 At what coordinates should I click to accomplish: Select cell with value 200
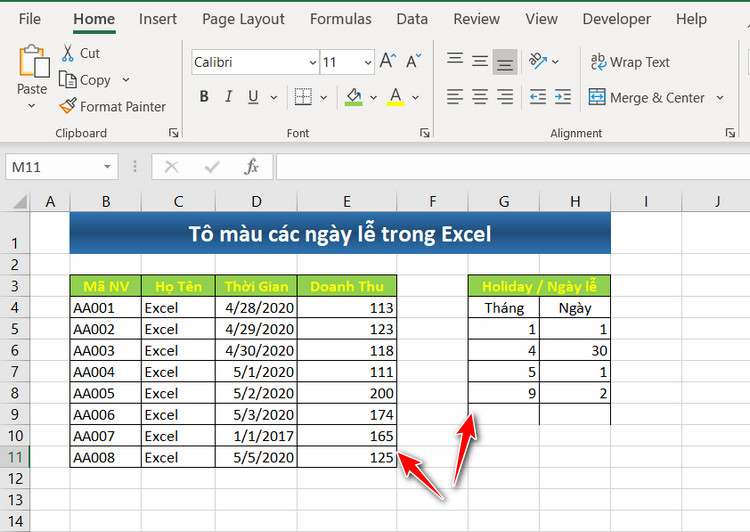(x=347, y=393)
